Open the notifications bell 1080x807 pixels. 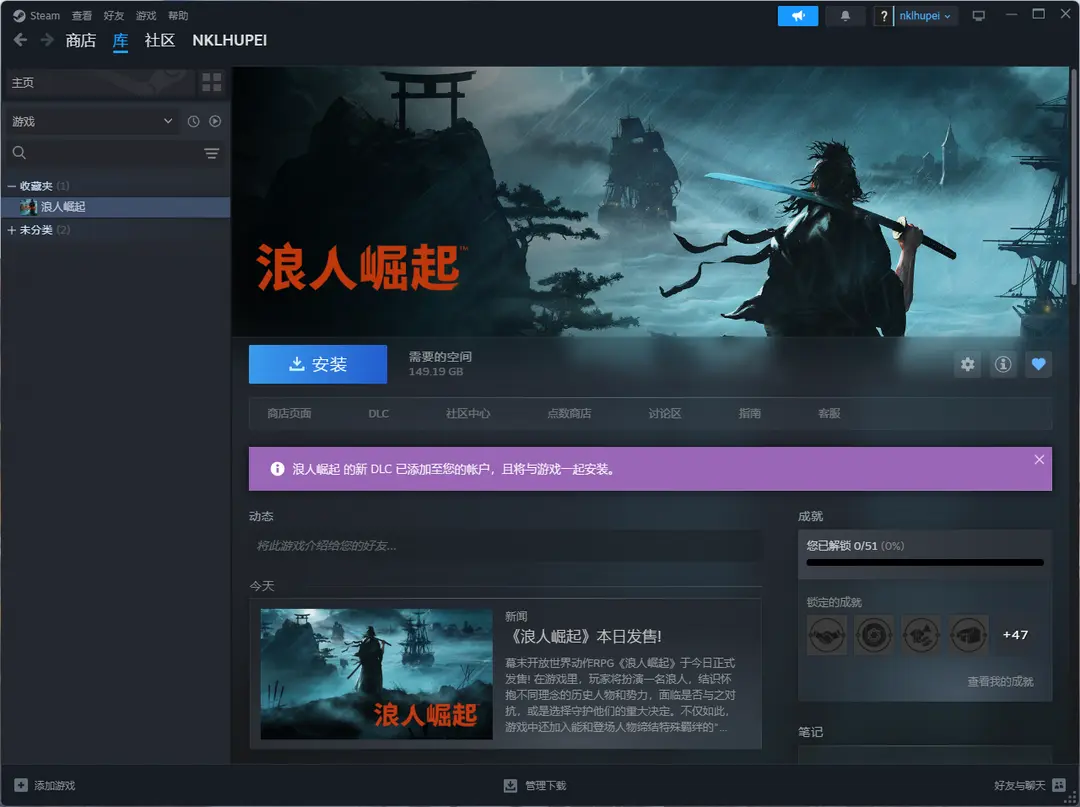845,16
